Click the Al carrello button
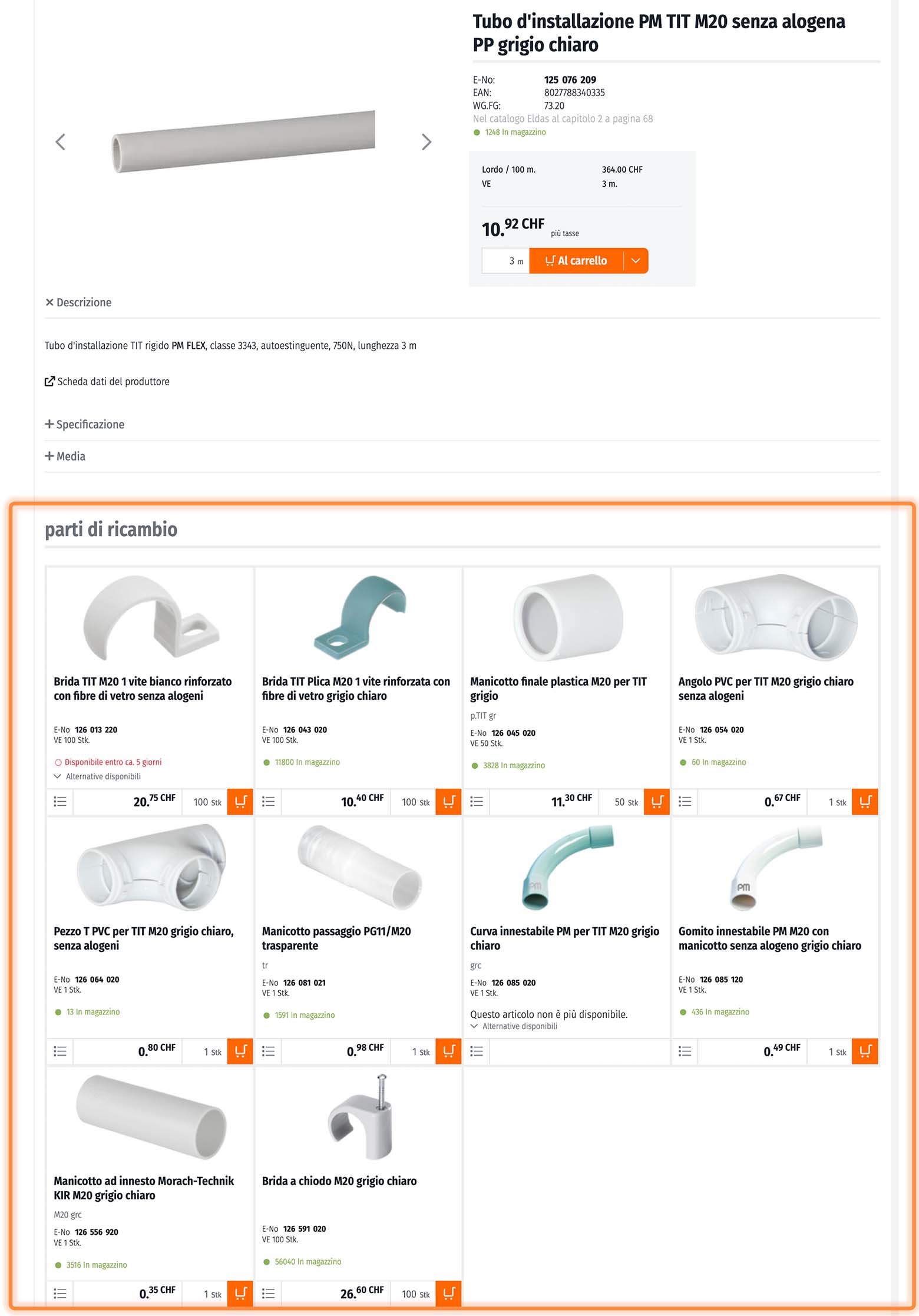 576,261
